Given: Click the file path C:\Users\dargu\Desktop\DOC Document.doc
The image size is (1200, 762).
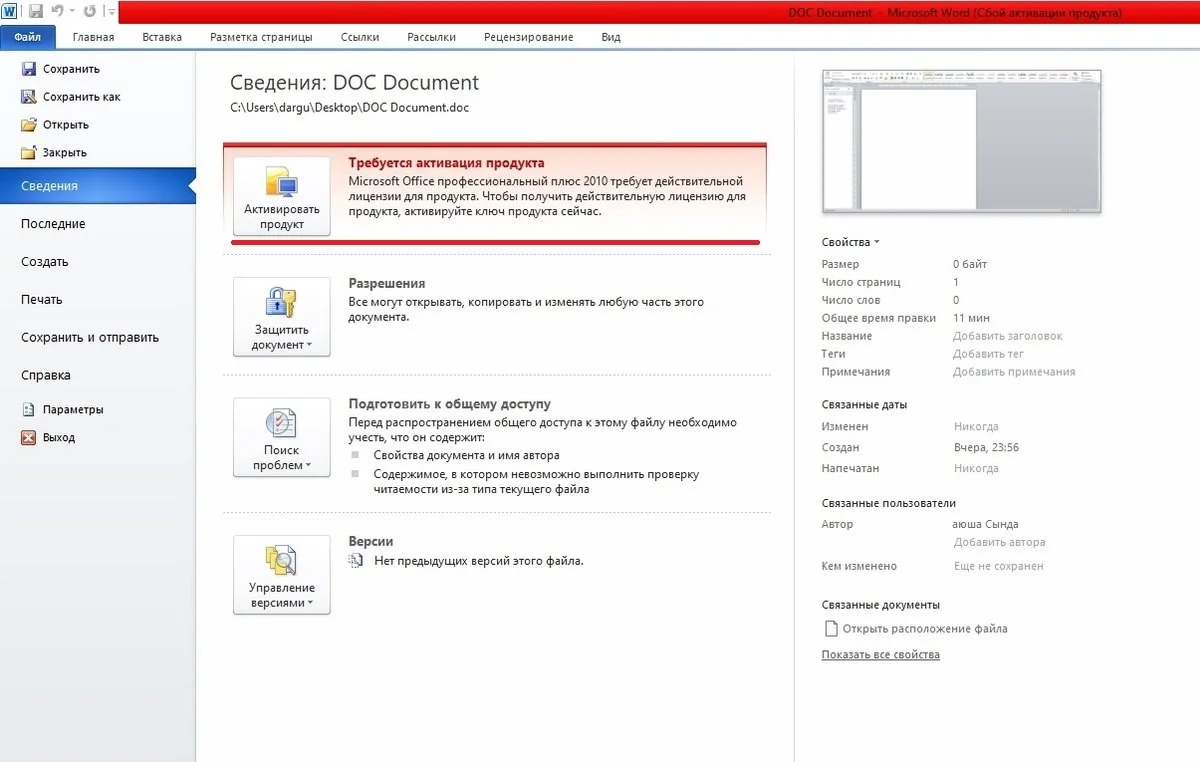Looking at the screenshot, I should click(x=349, y=108).
